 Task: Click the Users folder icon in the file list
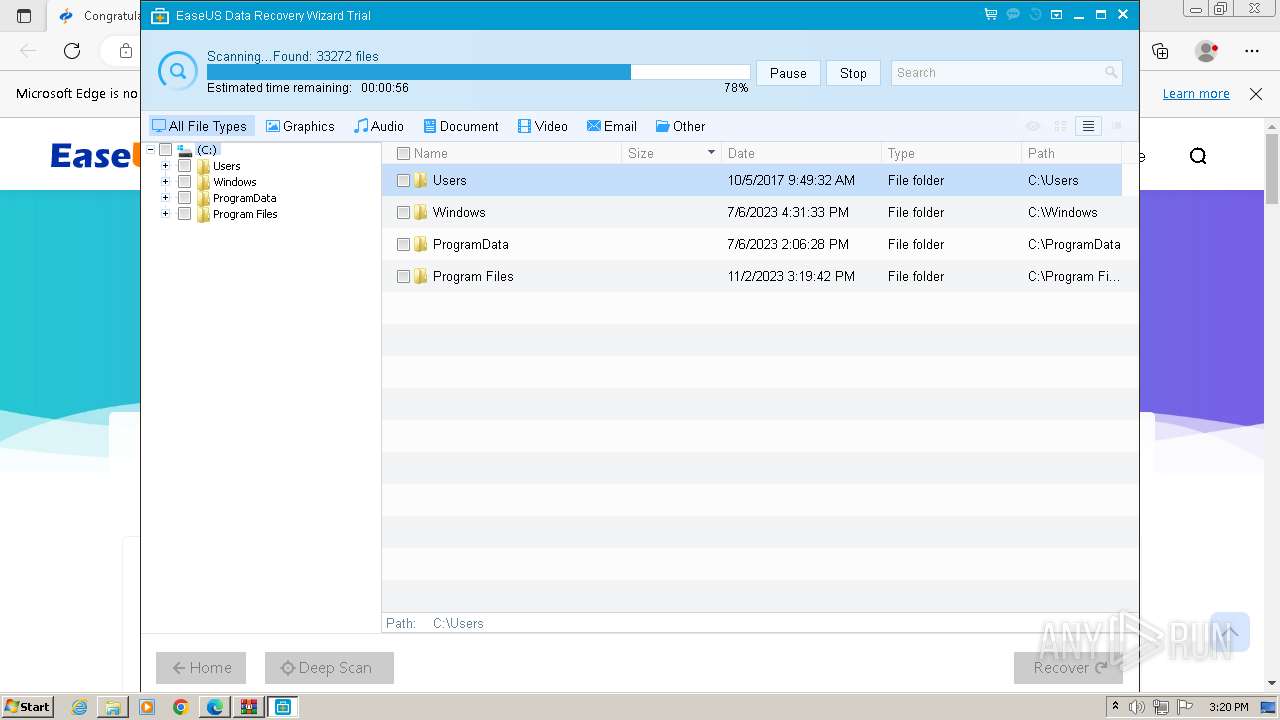(x=421, y=180)
